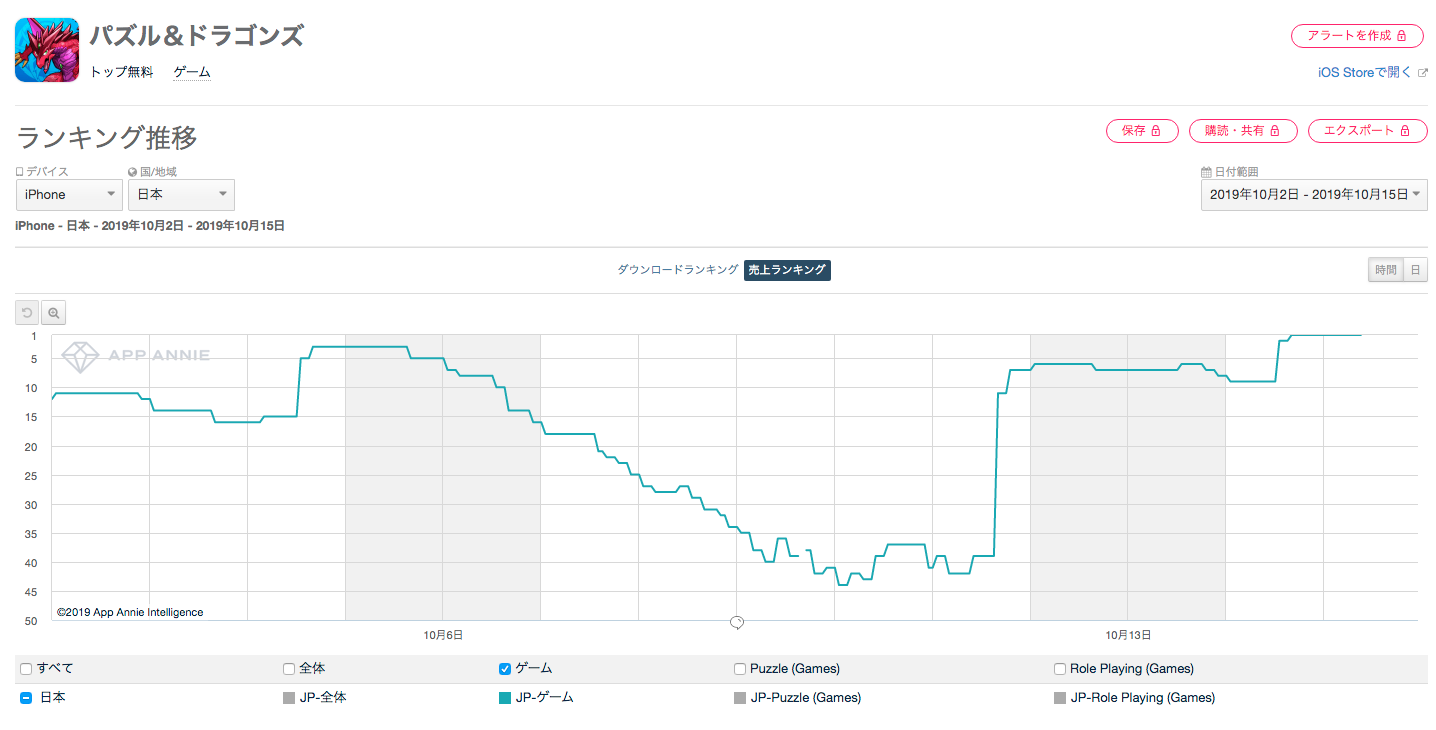Viewport: 1436px width, 730px height.
Task: Click the JP-全体 gray color swatch
Action: [x=290, y=698]
